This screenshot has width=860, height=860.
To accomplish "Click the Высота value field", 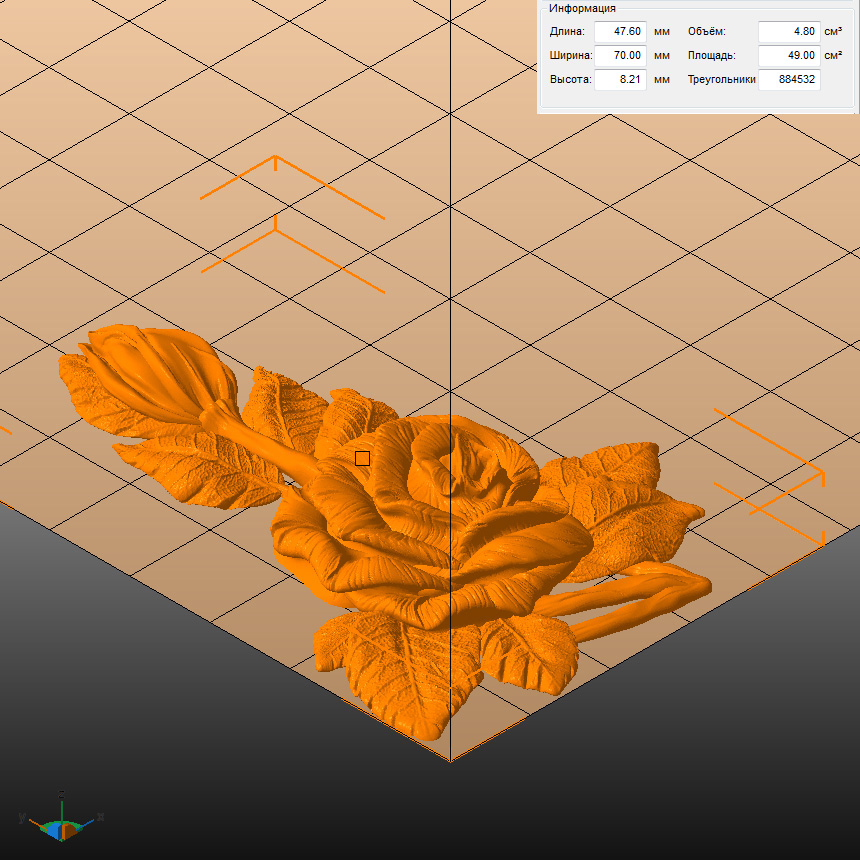I will [619, 80].
